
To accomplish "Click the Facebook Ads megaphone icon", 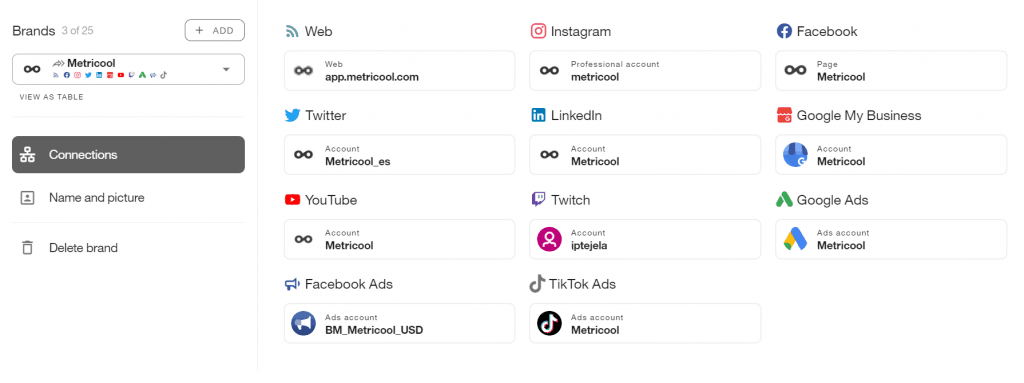I will coord(292,284).
